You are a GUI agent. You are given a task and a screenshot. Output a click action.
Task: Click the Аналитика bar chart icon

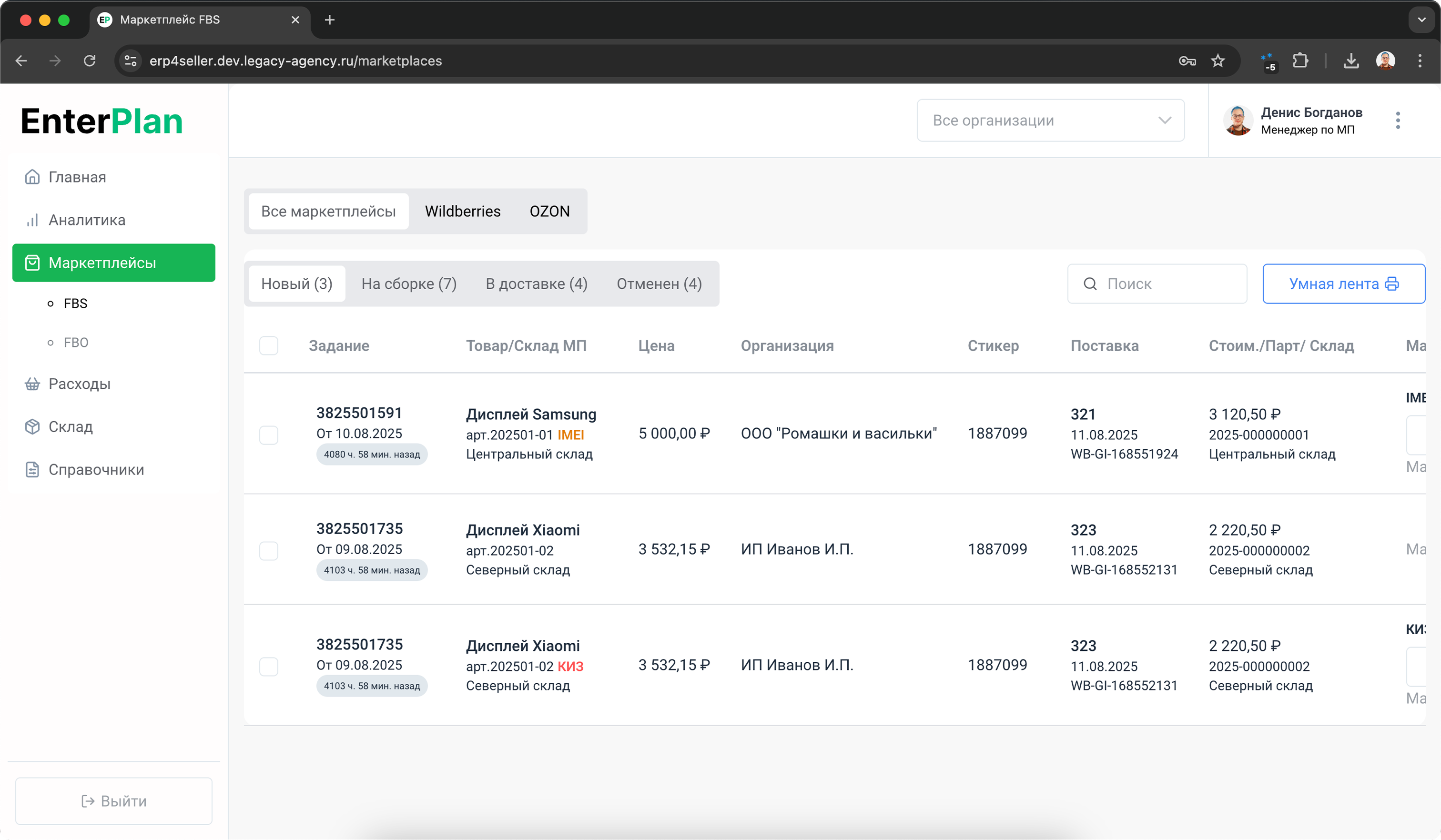32,220
